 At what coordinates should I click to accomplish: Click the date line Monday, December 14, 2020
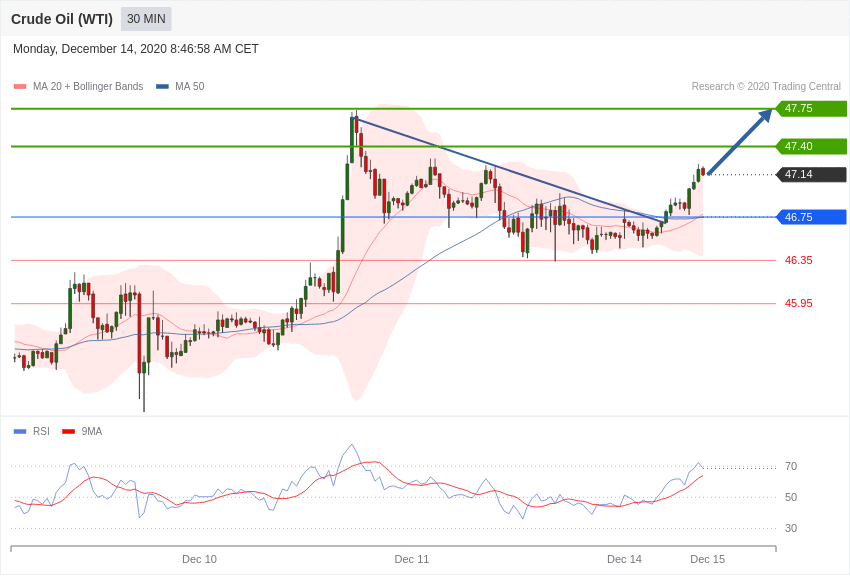click(136, 49)
